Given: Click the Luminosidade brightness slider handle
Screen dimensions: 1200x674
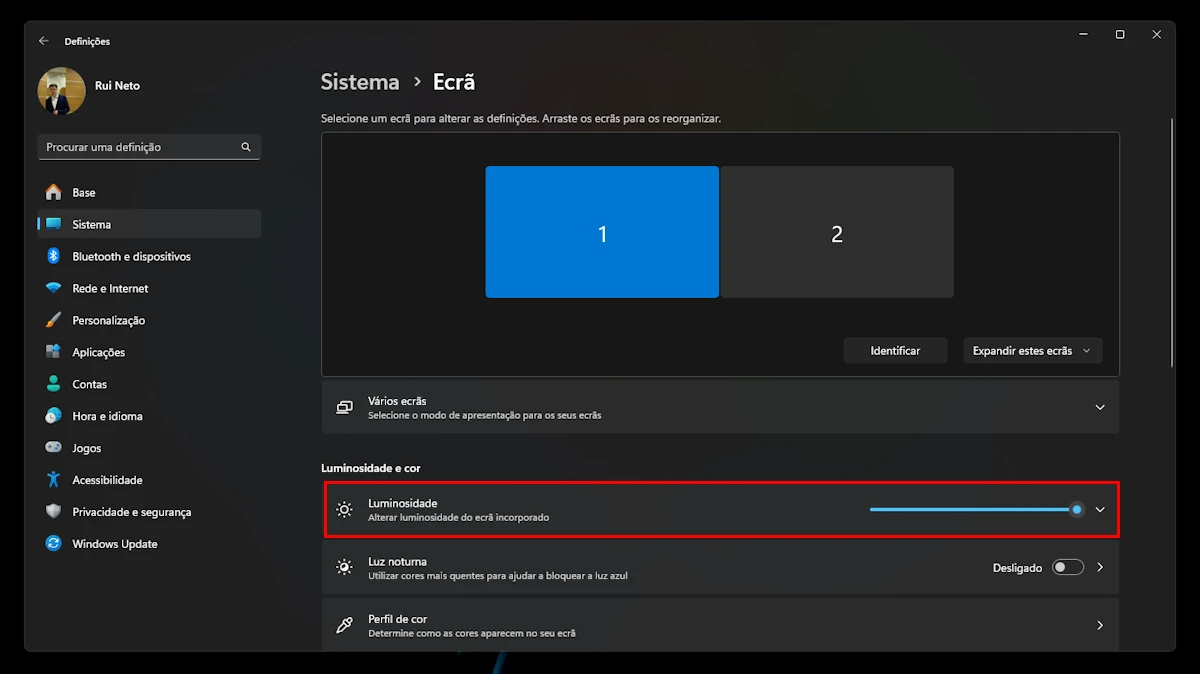Looking at the screenshot, I should 1076,509.
